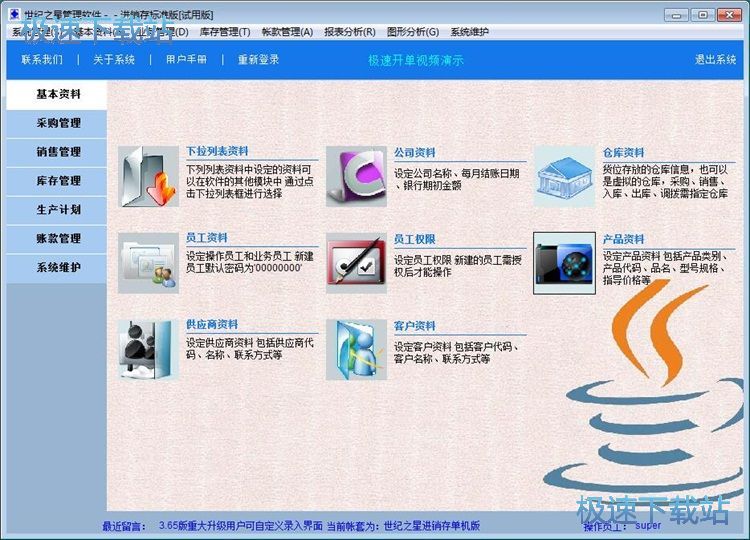This screenshot has width=750, height=540.
Task: Go to 系统维护 in the sidebar
Action: 57,267
